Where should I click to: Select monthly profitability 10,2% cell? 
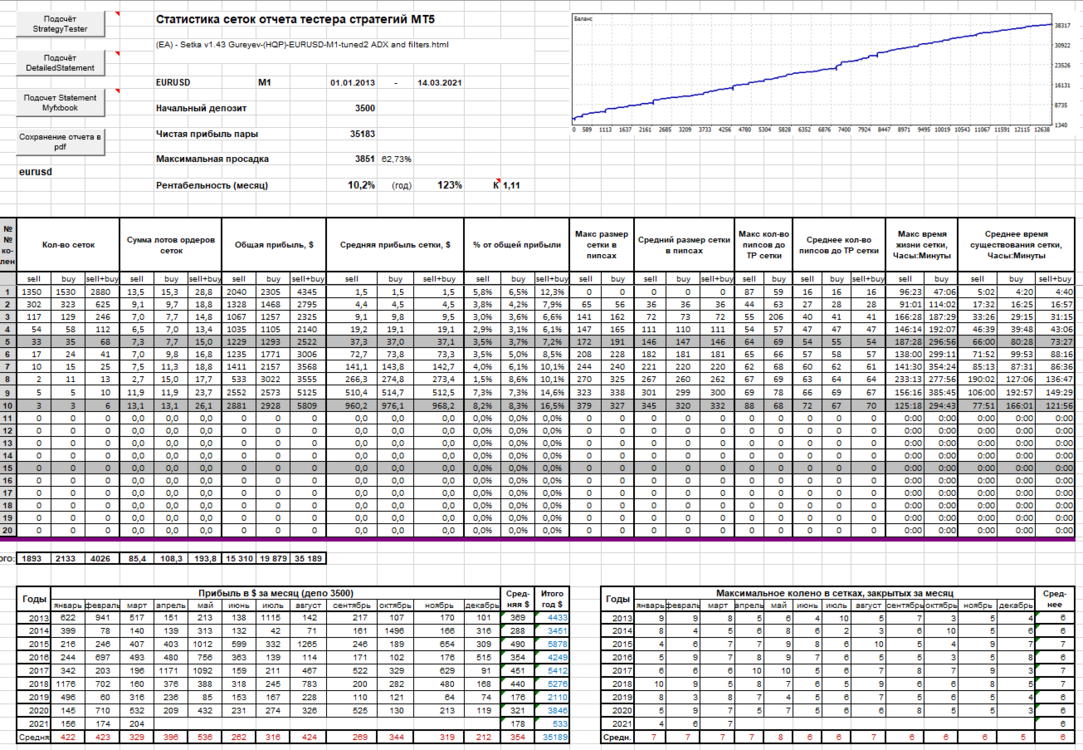click(361, 185)
